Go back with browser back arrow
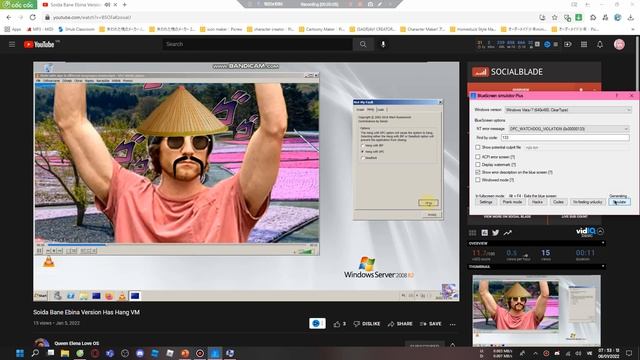 point(9,17)
